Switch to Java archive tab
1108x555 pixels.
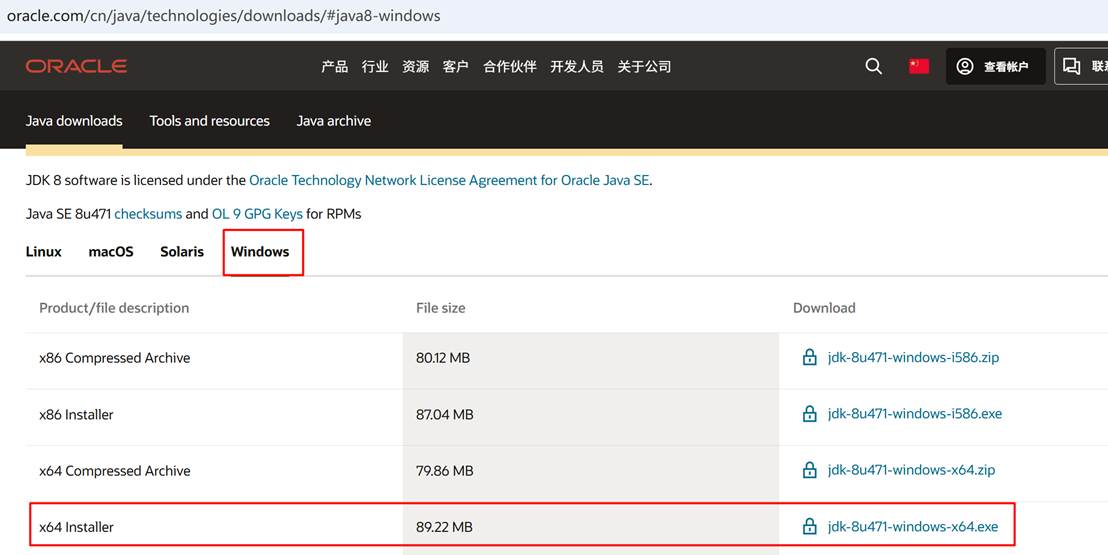(334, 121)
